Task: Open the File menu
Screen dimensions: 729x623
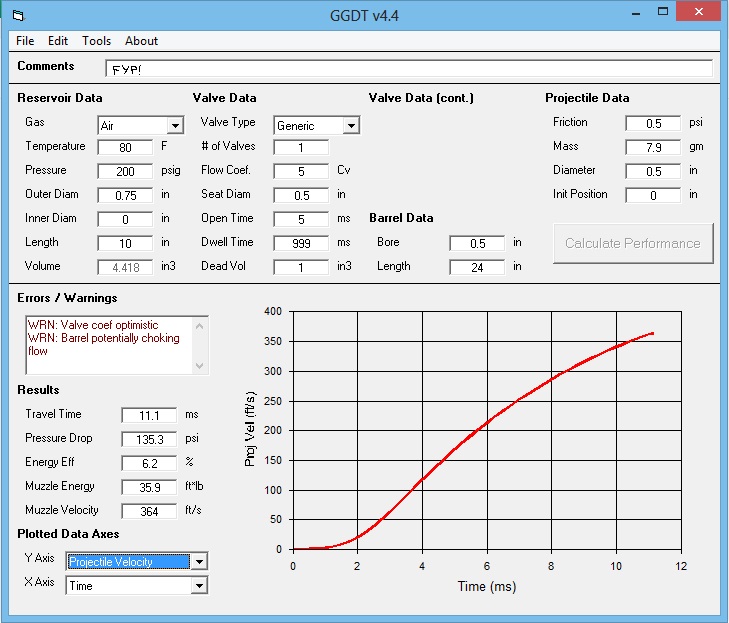Action: 25,41
